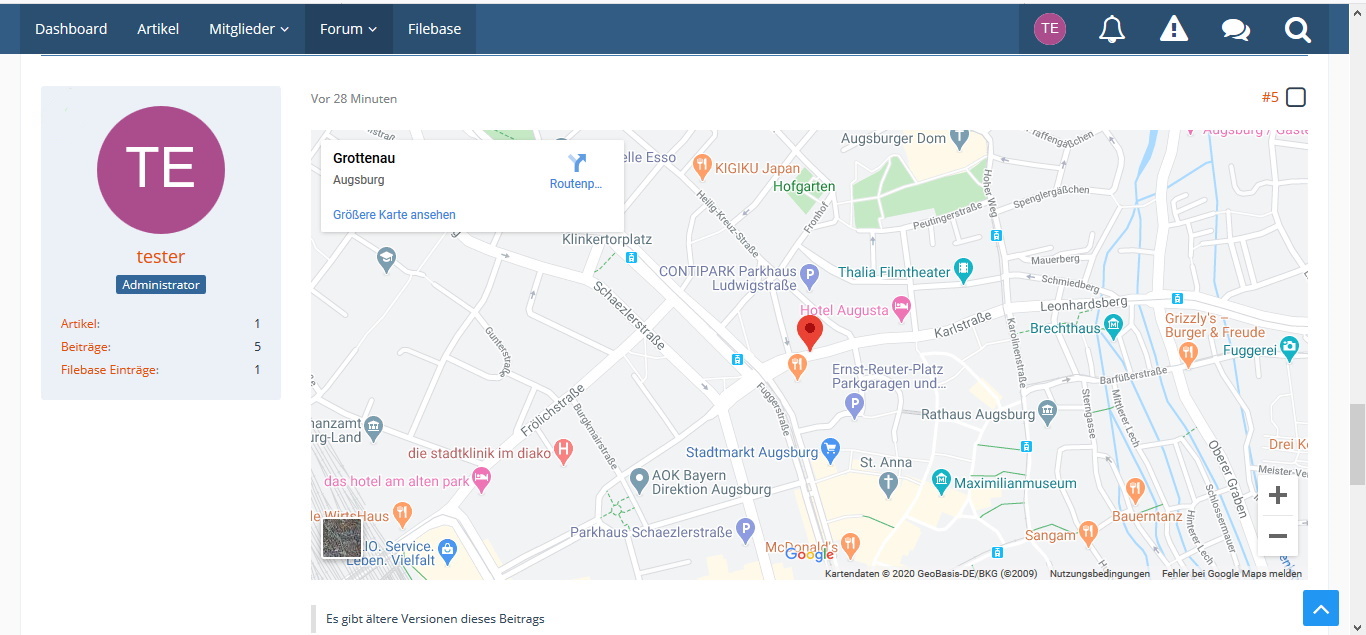Zoom out the map with minus button
This screenshot has height=635, width=1366.
coord(1277,536)
